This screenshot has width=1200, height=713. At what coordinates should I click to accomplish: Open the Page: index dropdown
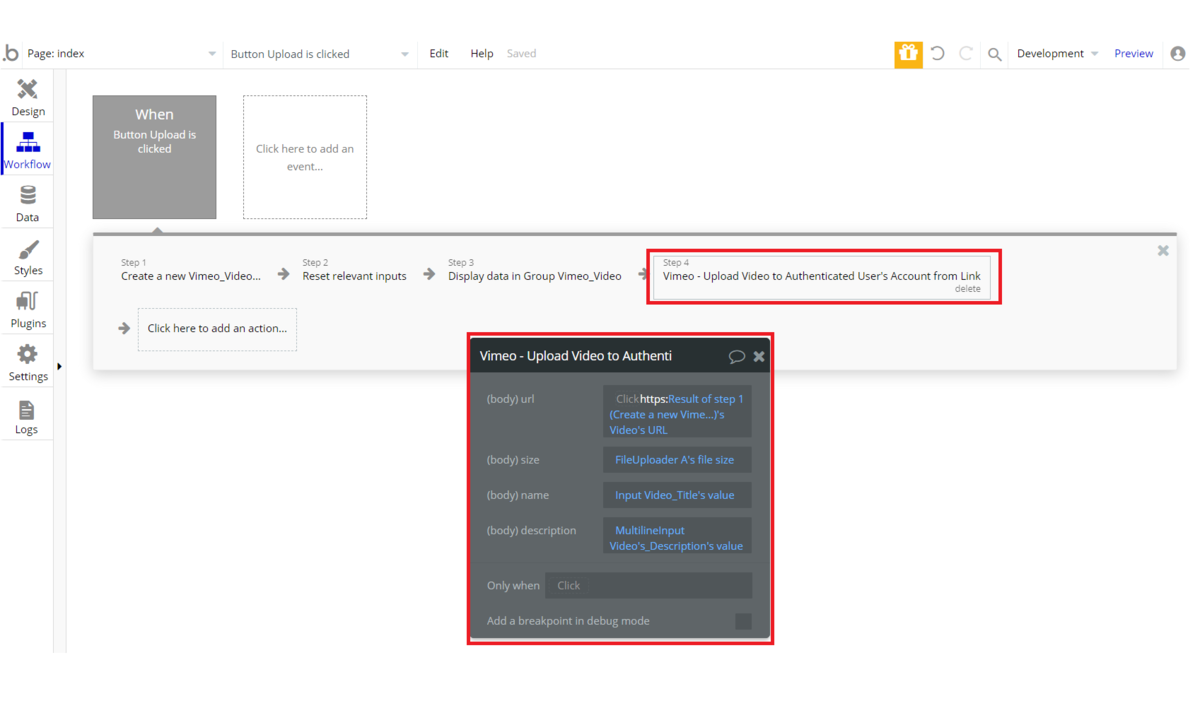pyautogui.click(x=122, y=54)
